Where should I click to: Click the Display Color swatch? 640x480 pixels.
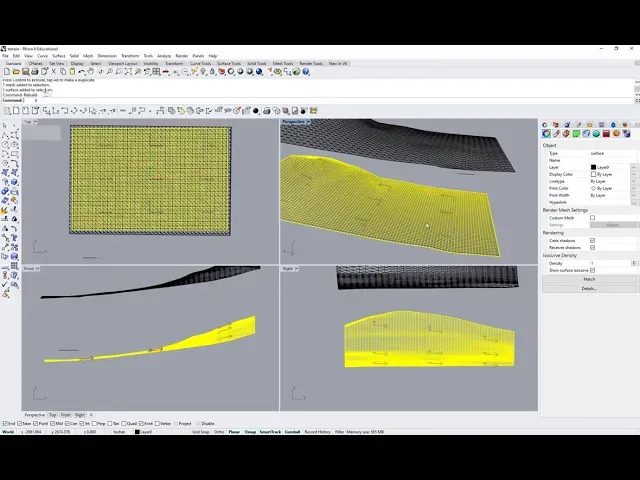[x=594, y=174]
